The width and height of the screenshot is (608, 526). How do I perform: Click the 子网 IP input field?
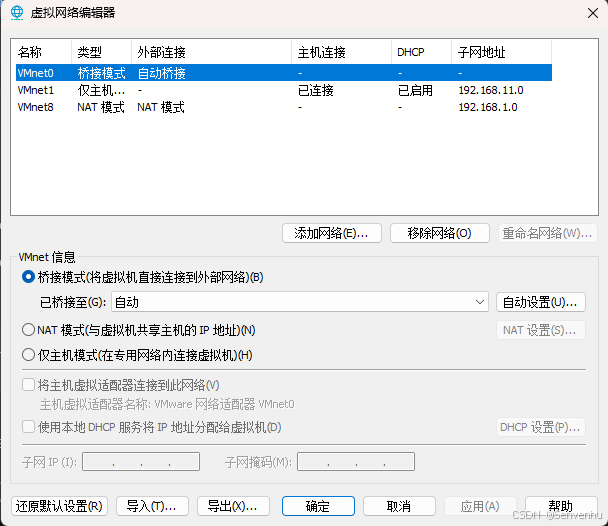click(141, 462)
